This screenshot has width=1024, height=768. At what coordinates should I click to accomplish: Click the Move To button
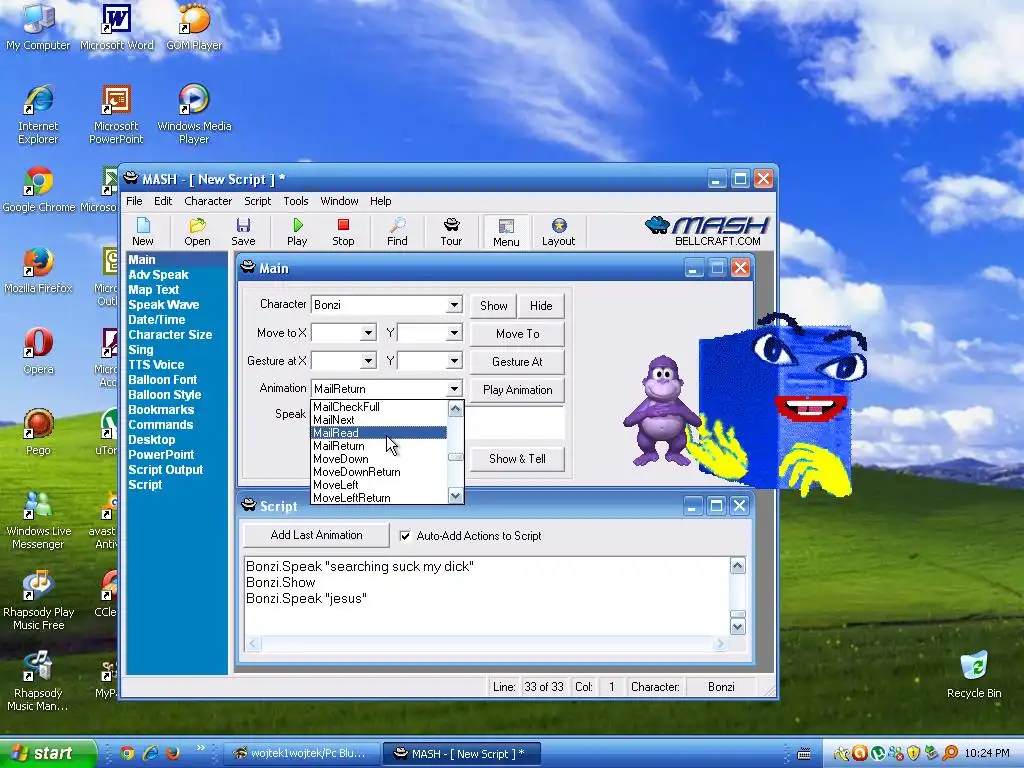coord(517,334)
